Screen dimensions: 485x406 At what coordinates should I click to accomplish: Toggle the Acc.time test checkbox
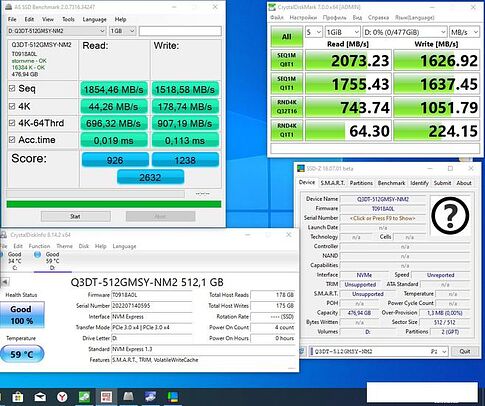12,140
